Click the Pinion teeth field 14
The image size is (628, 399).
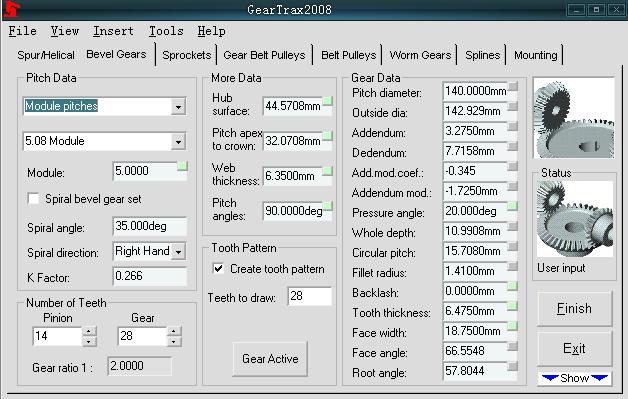pos(57,336)
